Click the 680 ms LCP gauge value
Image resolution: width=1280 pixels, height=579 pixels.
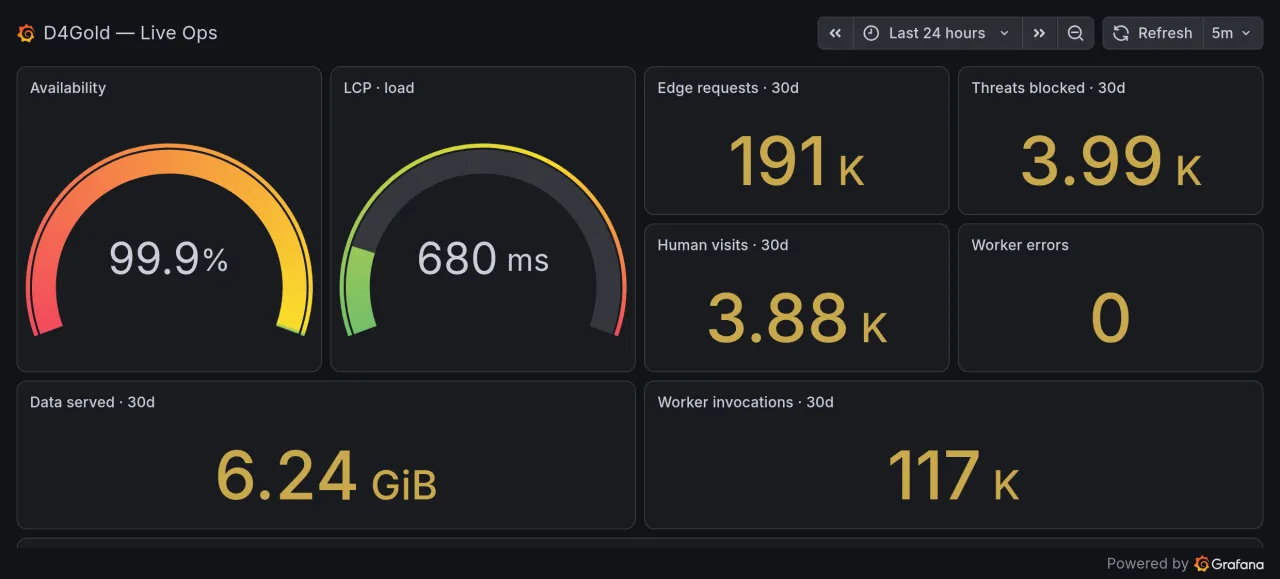(483, 259)
